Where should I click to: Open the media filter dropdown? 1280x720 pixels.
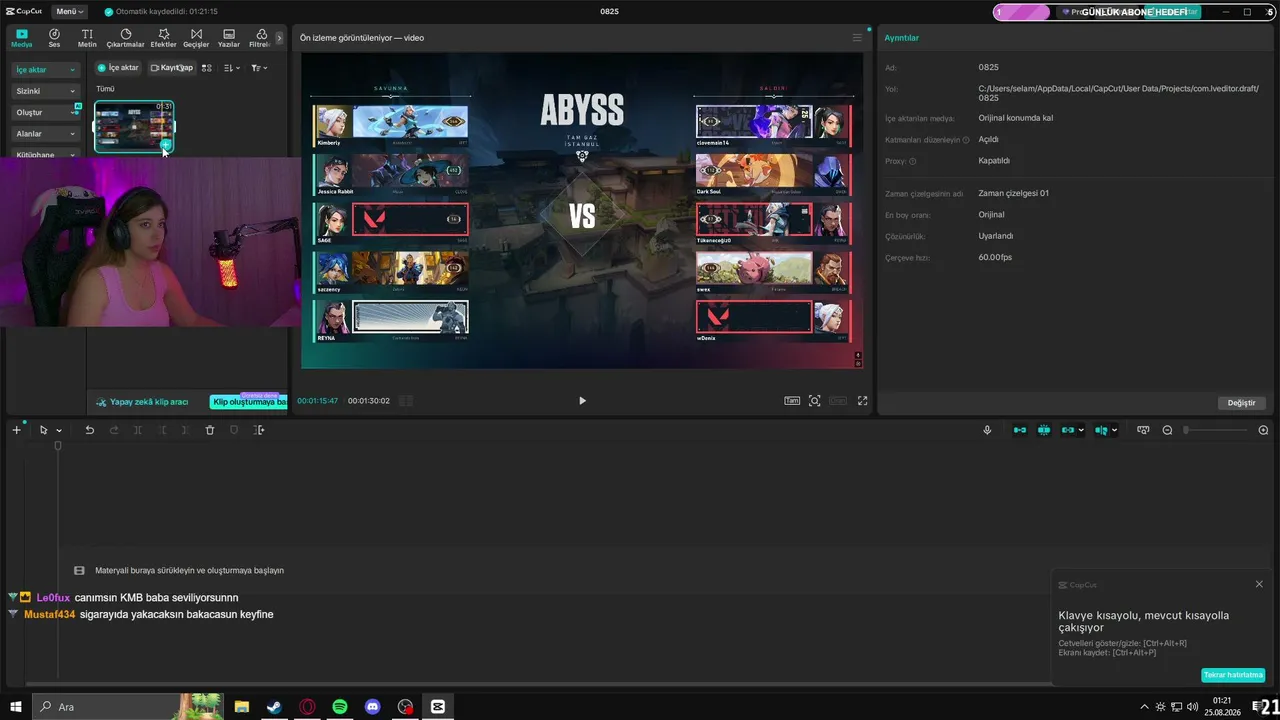click(x=258, y=68)
